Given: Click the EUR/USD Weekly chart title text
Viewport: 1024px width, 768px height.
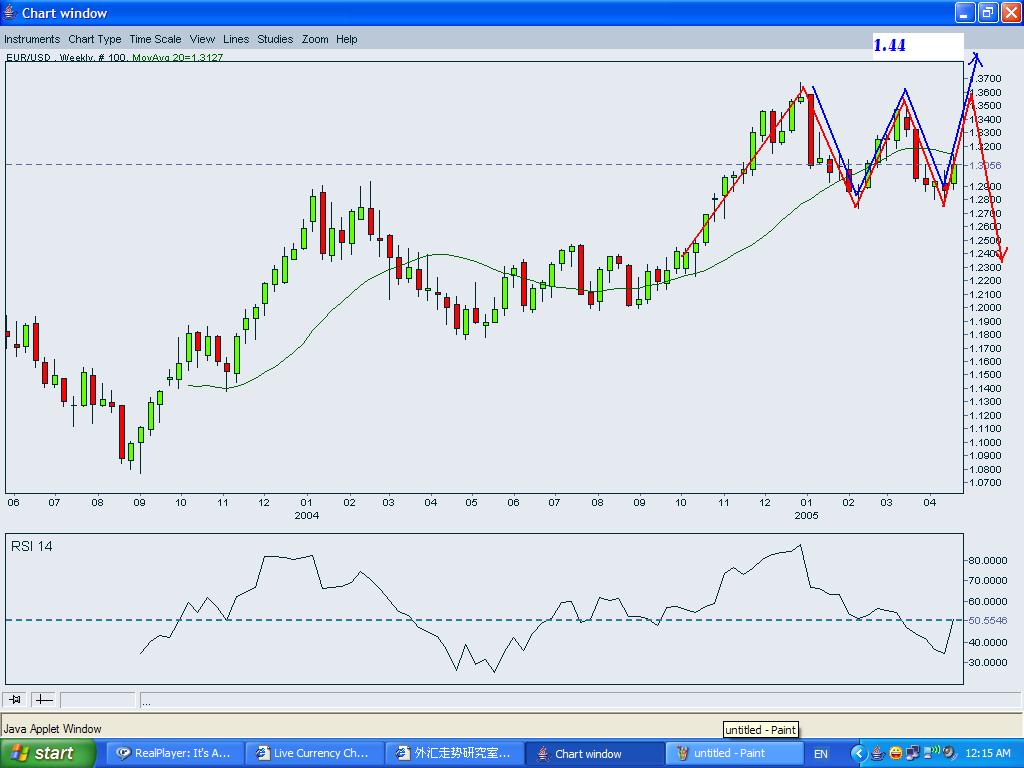Looking at the screenshot, I should pyautogui.click(x=66, y=57).
